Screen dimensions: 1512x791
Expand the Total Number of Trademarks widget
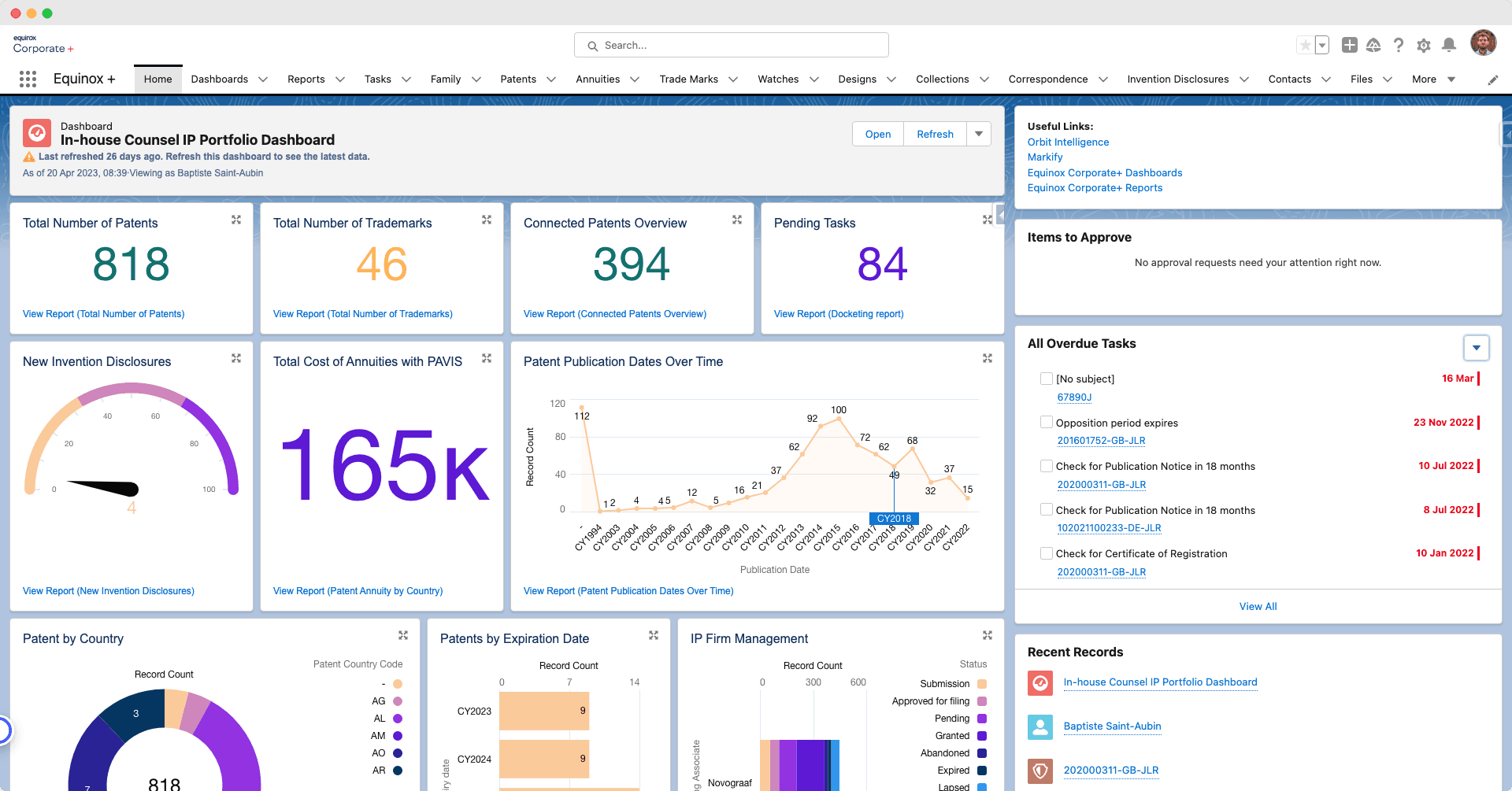pyautogui.click(x=487, y=220)
